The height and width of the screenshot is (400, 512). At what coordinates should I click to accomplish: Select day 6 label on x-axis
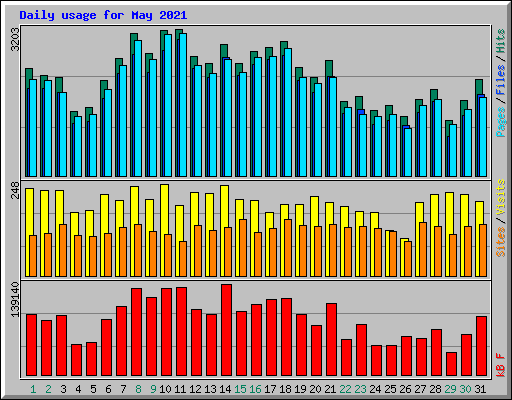coord(108,389)
